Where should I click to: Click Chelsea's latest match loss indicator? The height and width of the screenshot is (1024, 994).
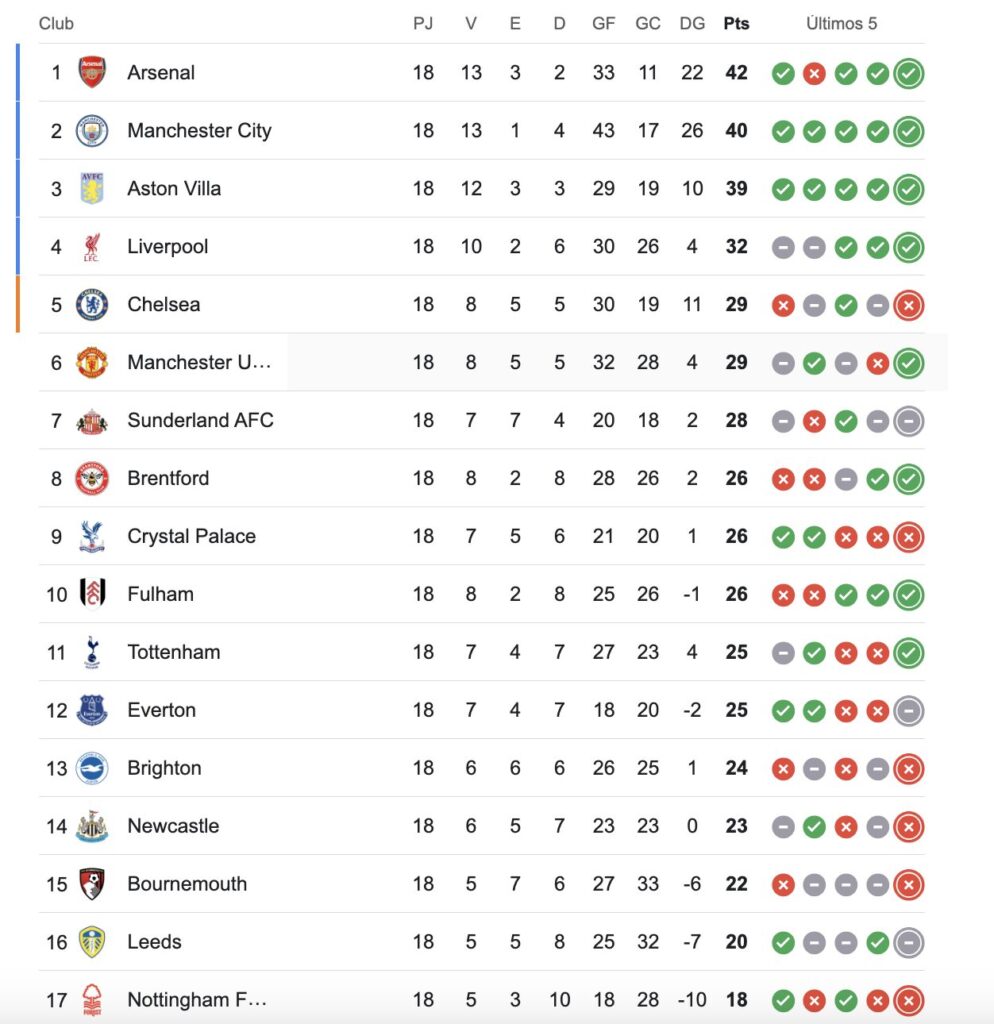(909, 306)
